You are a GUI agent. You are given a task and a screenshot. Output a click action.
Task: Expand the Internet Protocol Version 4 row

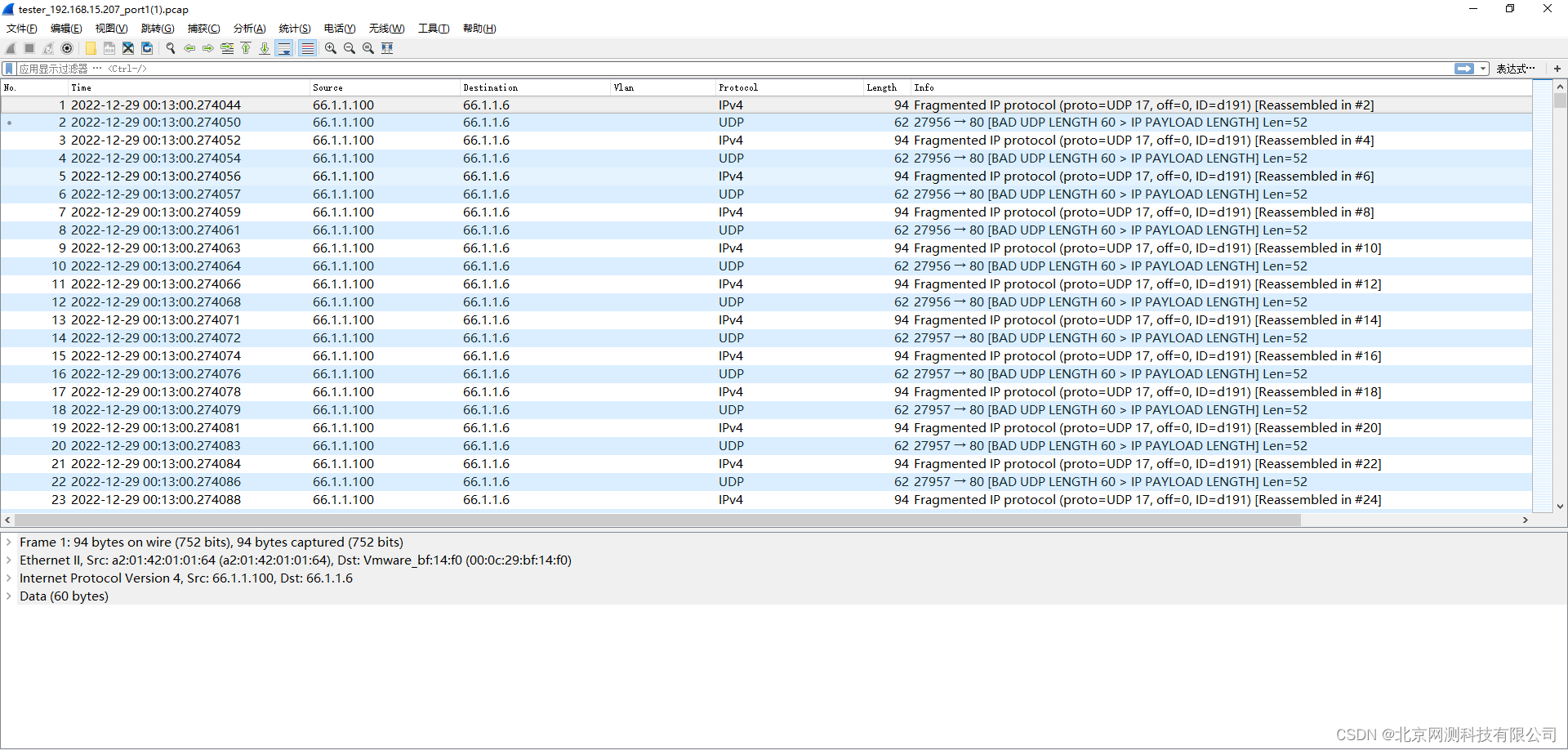9,578
